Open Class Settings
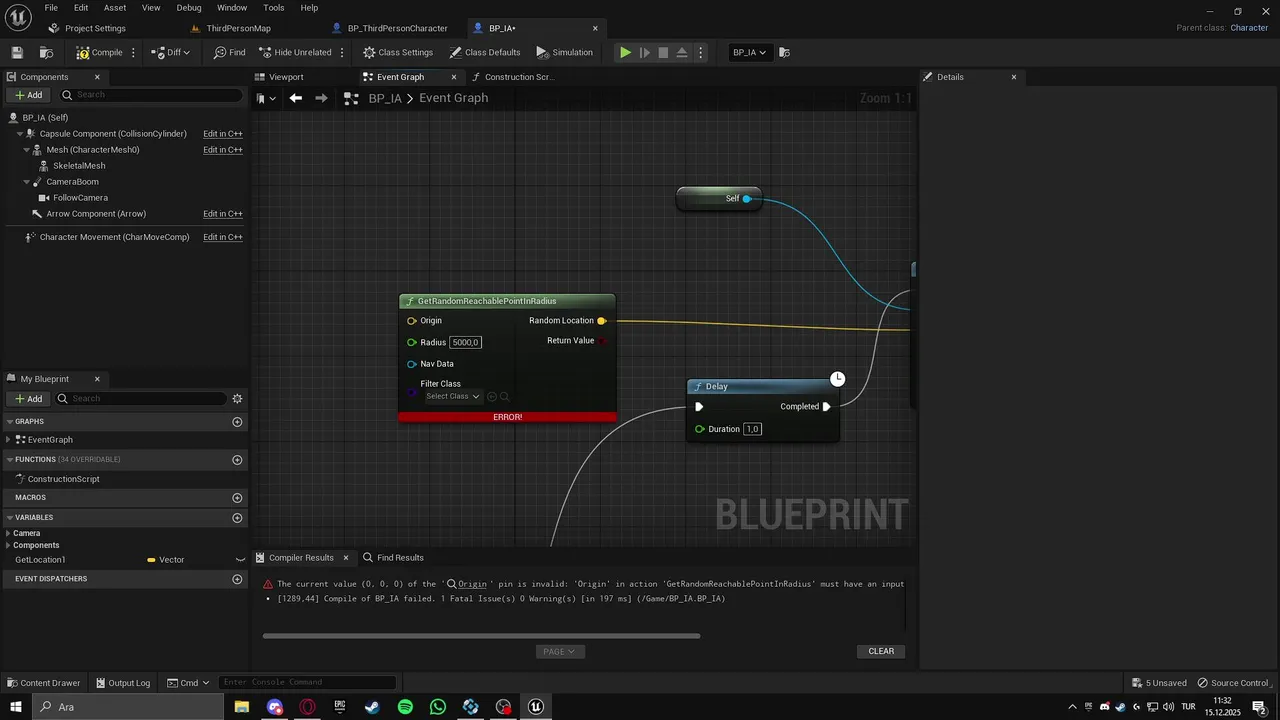 pos(398,52)
